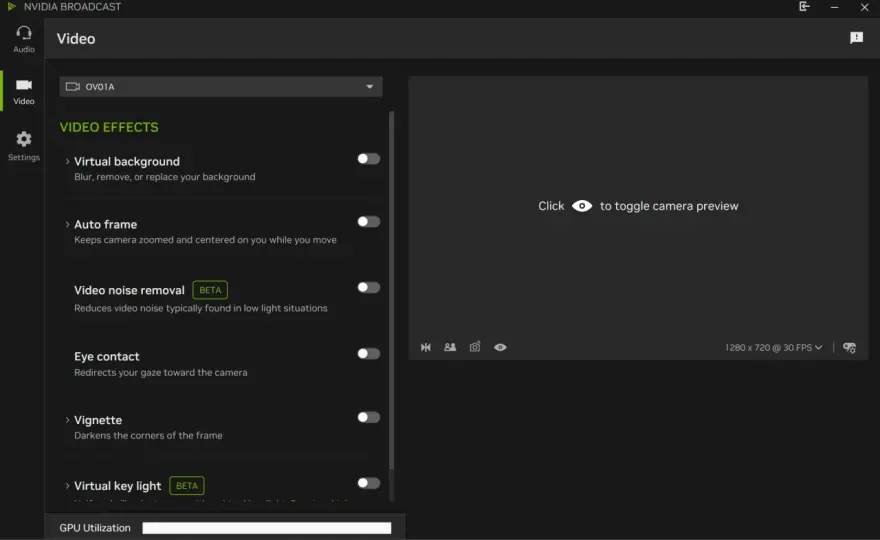Expand the Auto frame chevron
The image size is (880, 540).
coord(67,225)
